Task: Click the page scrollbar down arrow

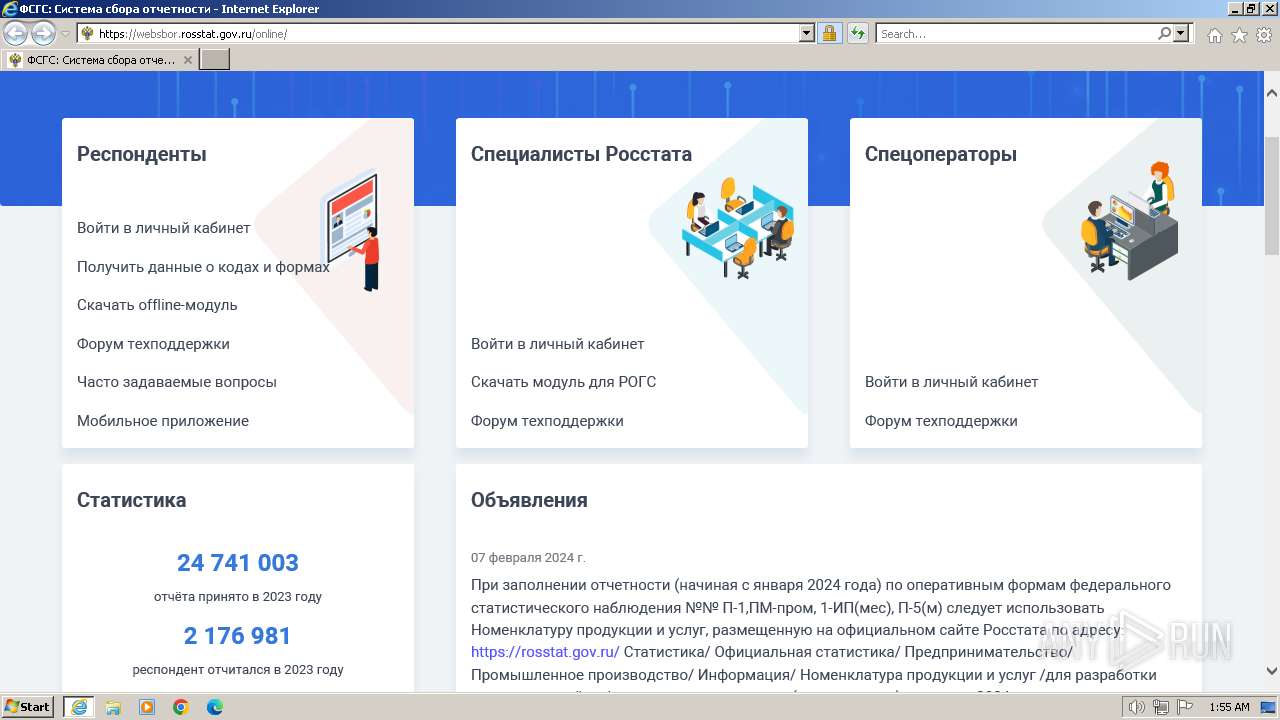Action: click(1272, 671)
